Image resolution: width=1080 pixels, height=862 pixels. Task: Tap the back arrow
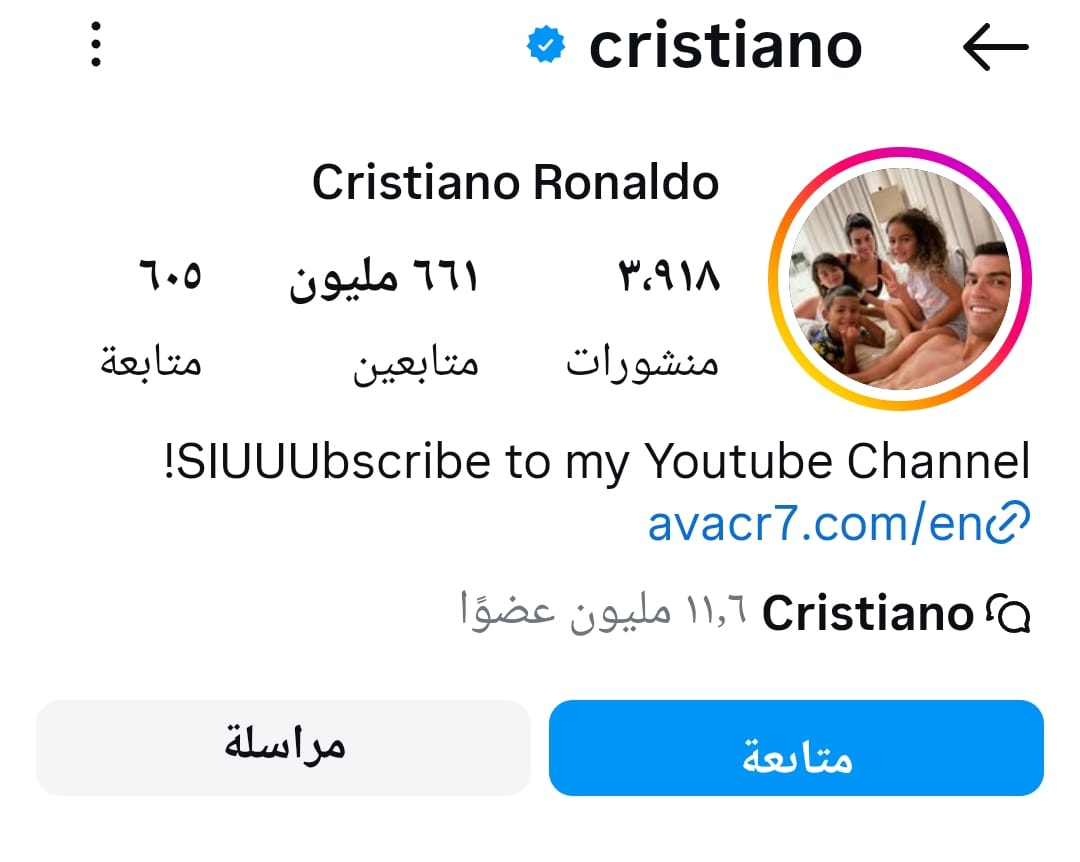995,46
